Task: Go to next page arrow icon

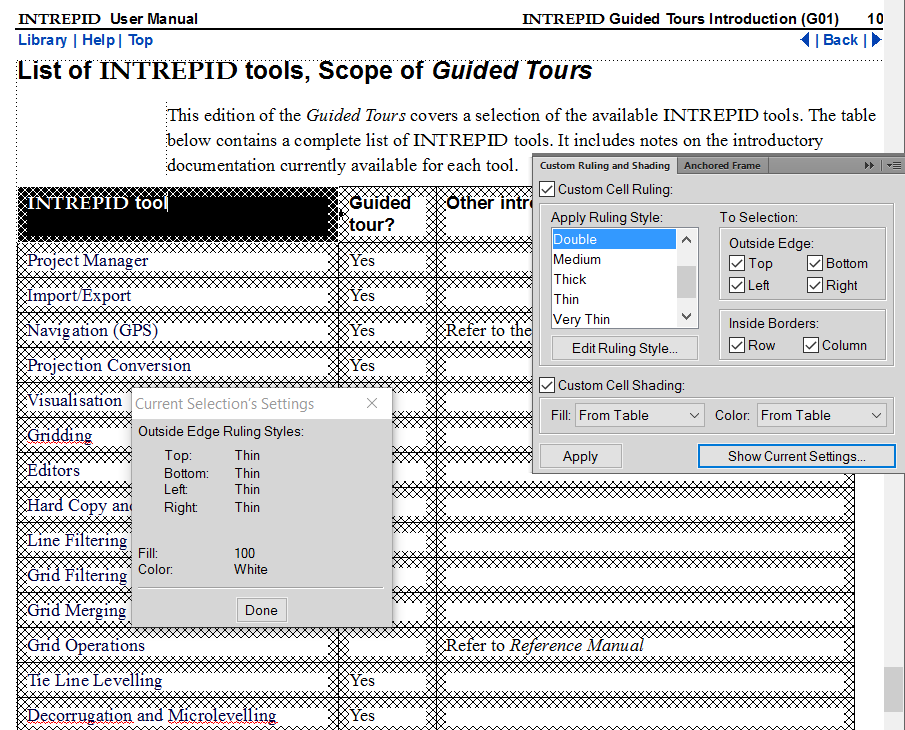Action: [x=877, y=40]
